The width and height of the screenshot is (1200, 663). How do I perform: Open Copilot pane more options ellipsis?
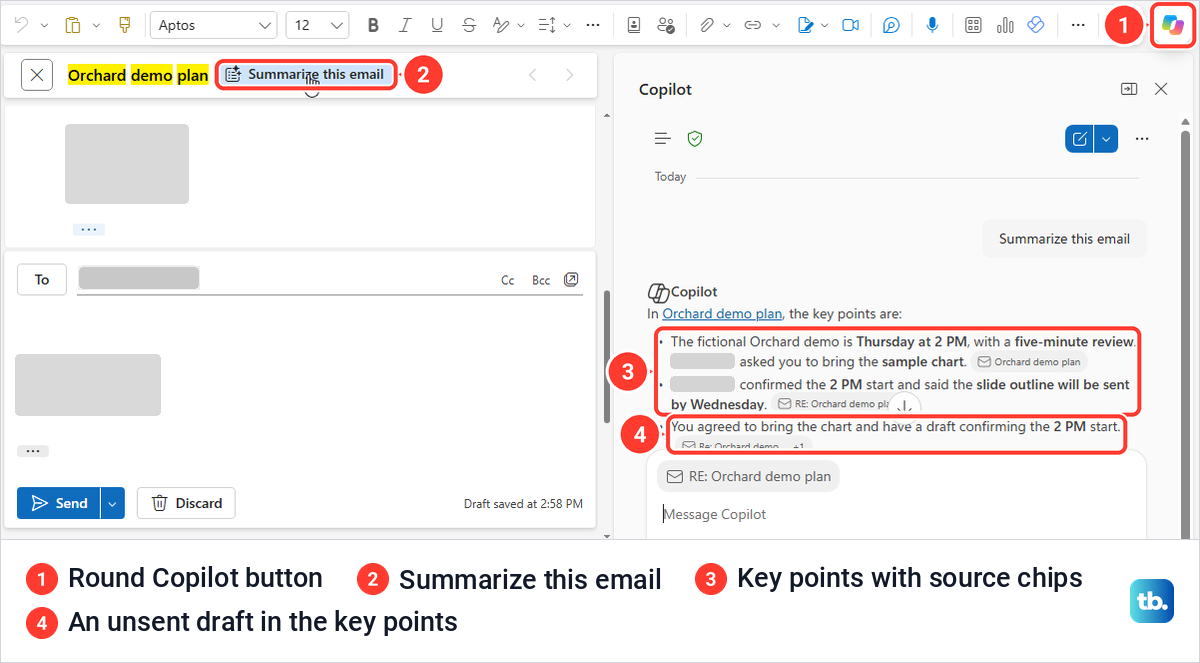pos(1142,139)
